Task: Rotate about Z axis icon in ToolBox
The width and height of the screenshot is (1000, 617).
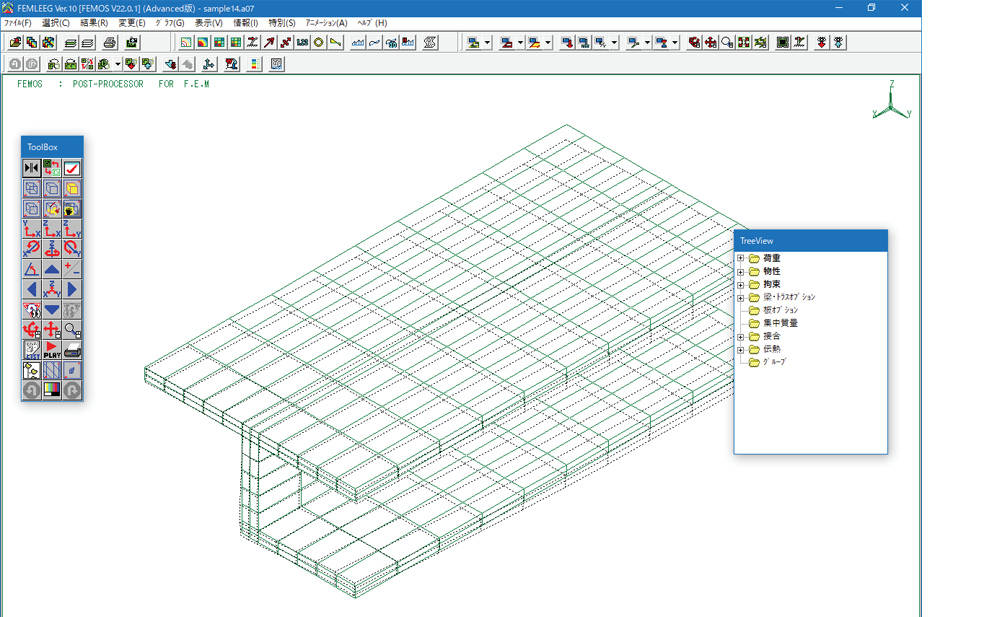Action: click(52, 248)
